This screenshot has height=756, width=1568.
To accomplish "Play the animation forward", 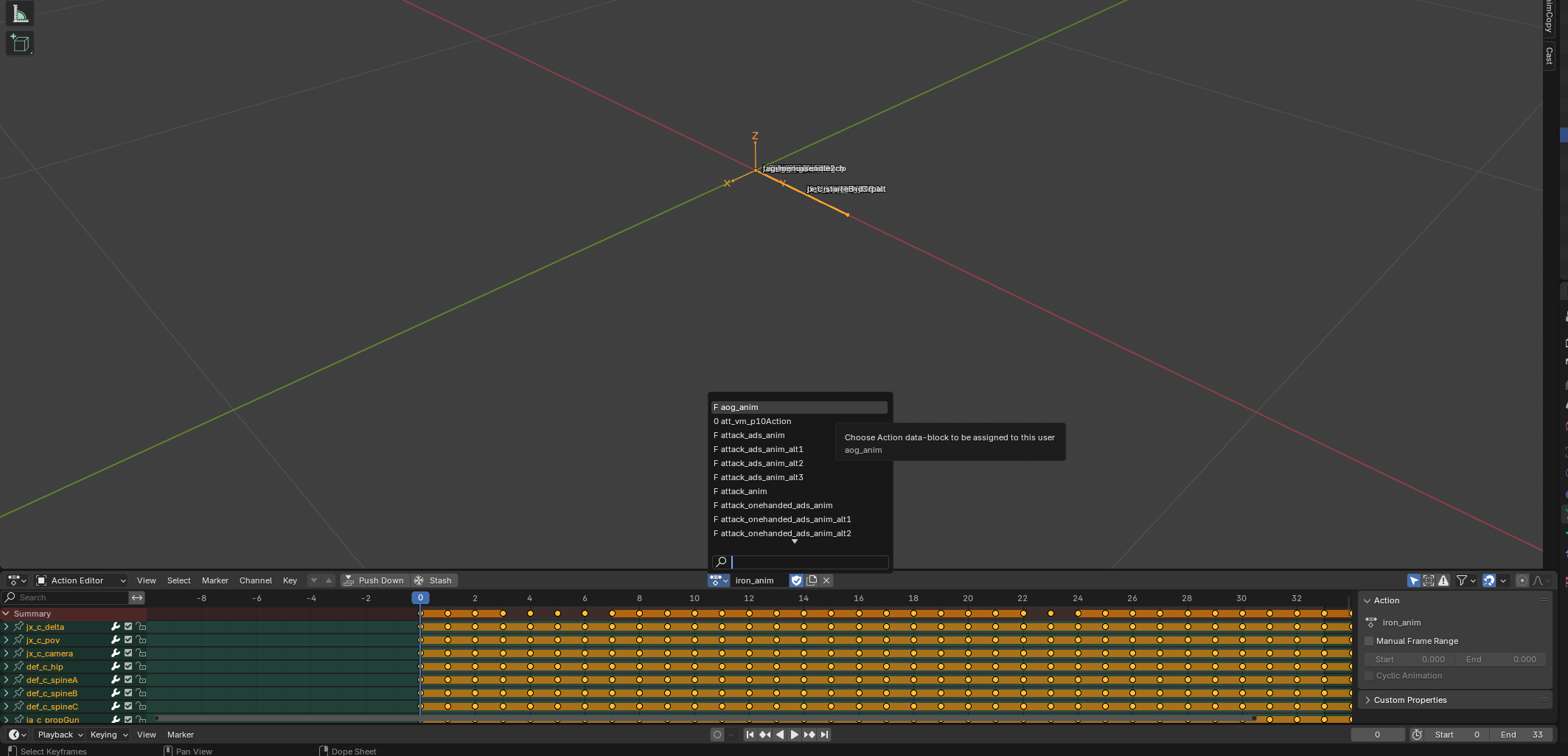I will [x=794, y=735].
